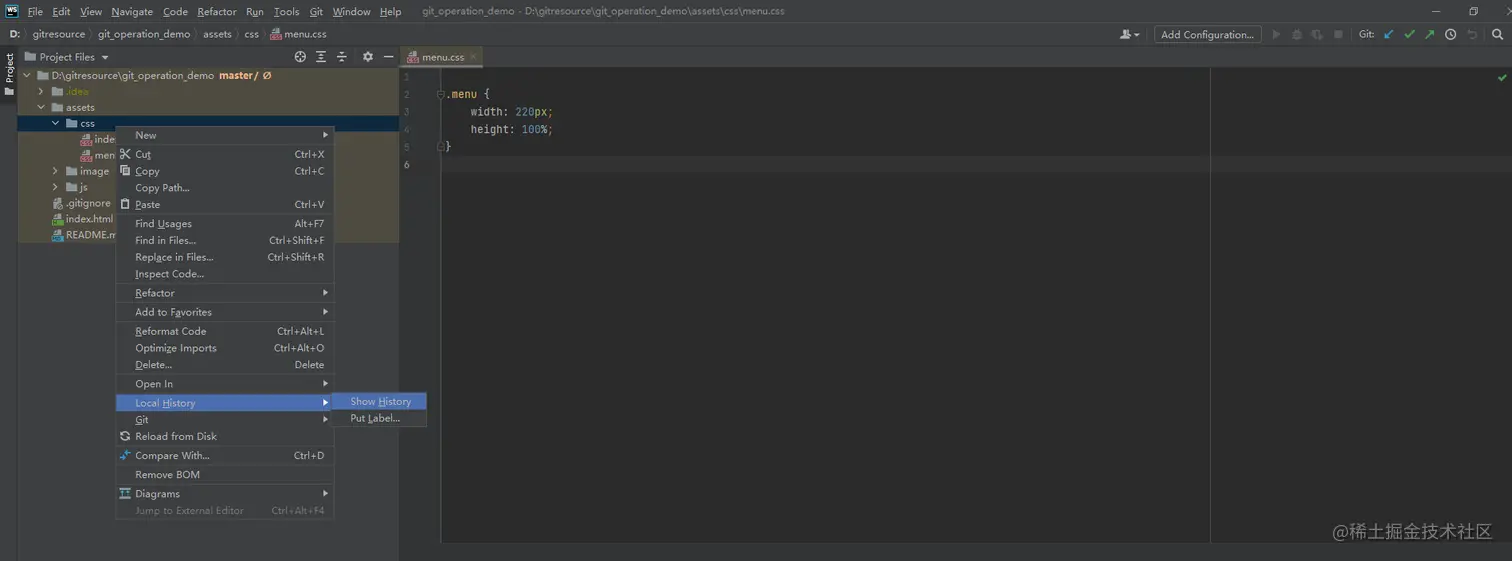Expand Add to Favorites submenu
This screenshot has height=561, width=1512.
(x=225, y=312)
